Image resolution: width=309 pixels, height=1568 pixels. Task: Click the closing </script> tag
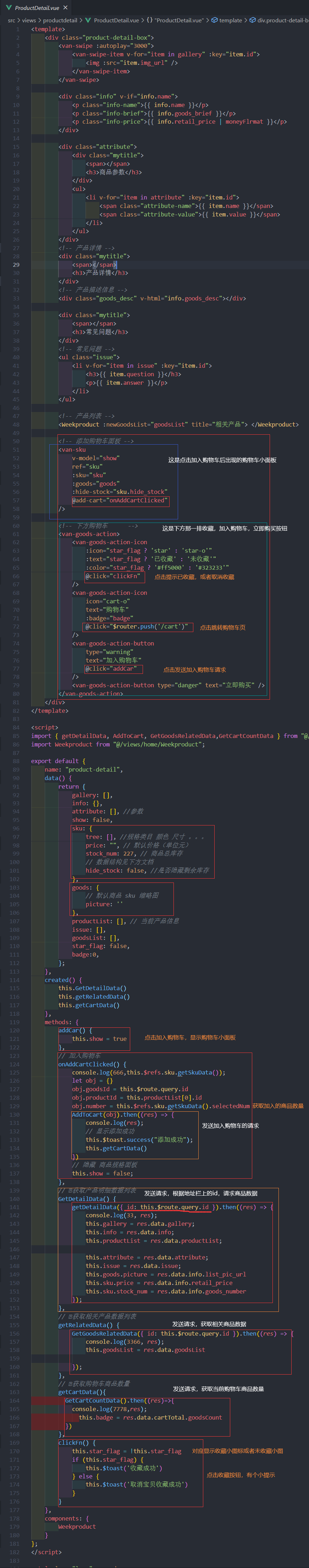pyautogui.click(x=46, y=1552)
